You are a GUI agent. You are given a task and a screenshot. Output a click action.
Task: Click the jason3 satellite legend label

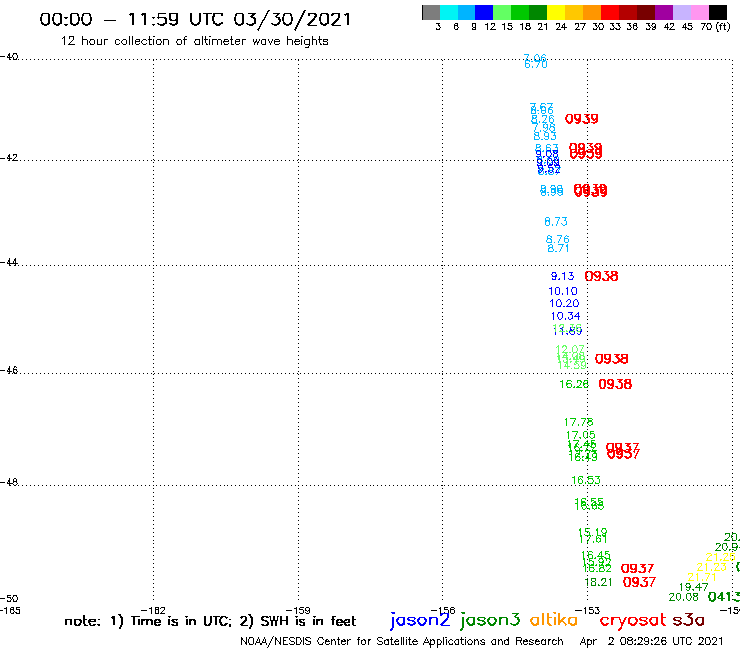pyautogui.click(x=490, y=620)
